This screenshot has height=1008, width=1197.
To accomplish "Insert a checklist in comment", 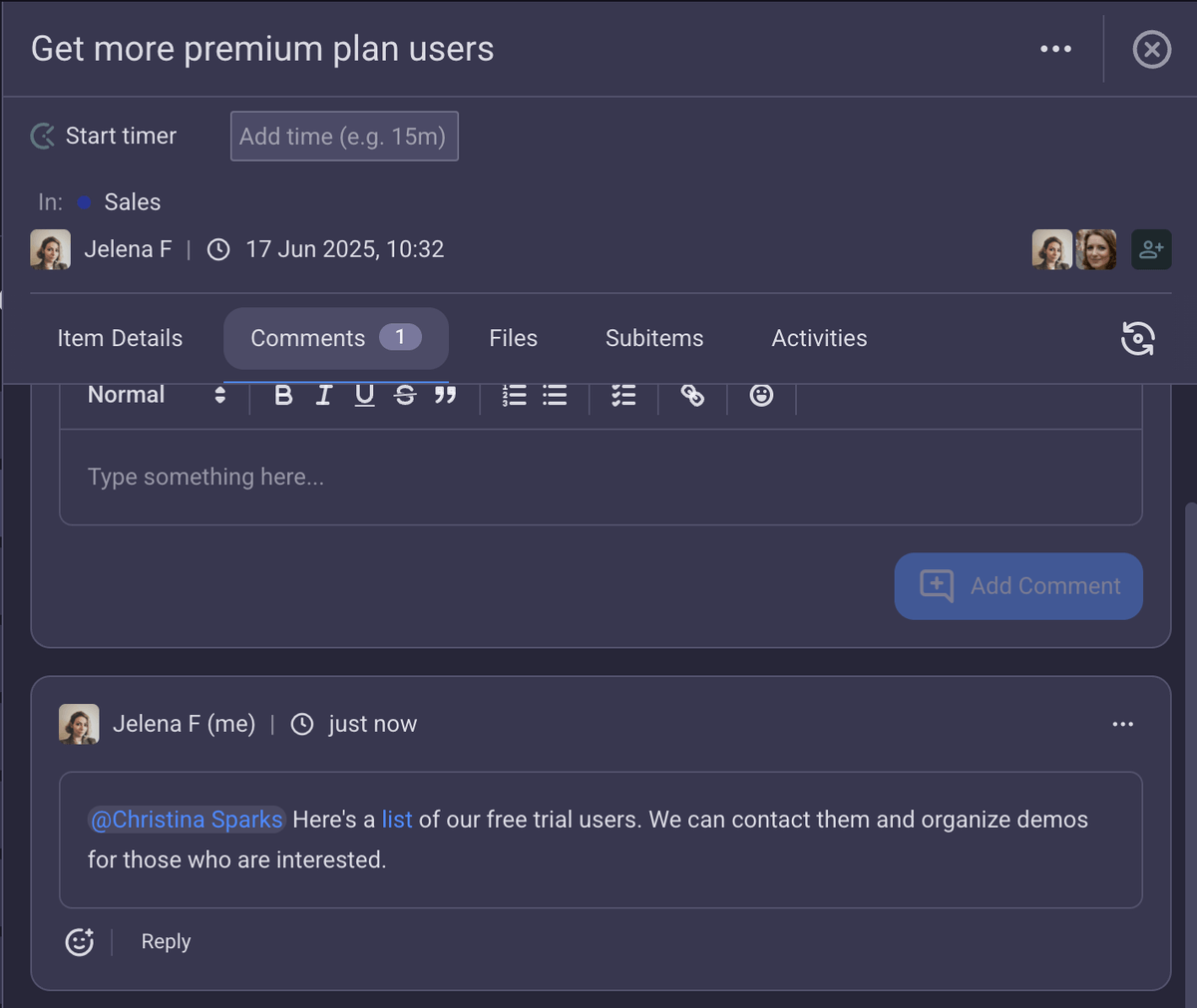I will [x=623, y=395].
